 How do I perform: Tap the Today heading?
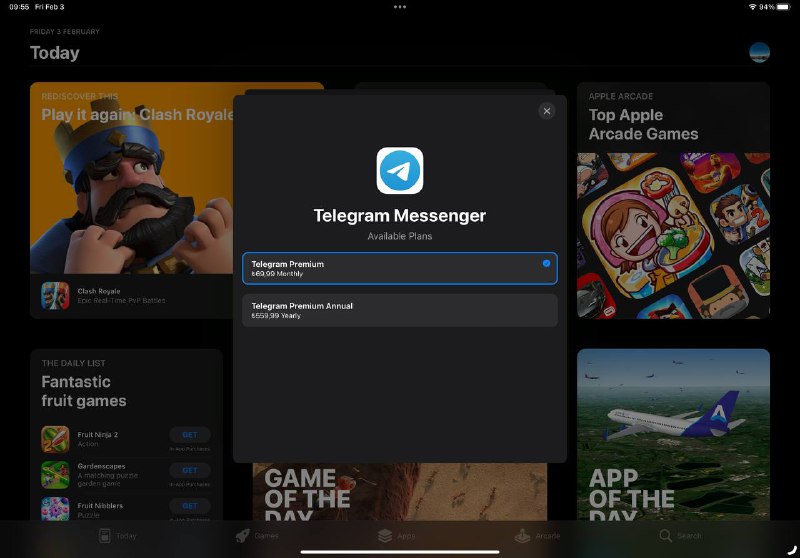(x=55, y=53)
